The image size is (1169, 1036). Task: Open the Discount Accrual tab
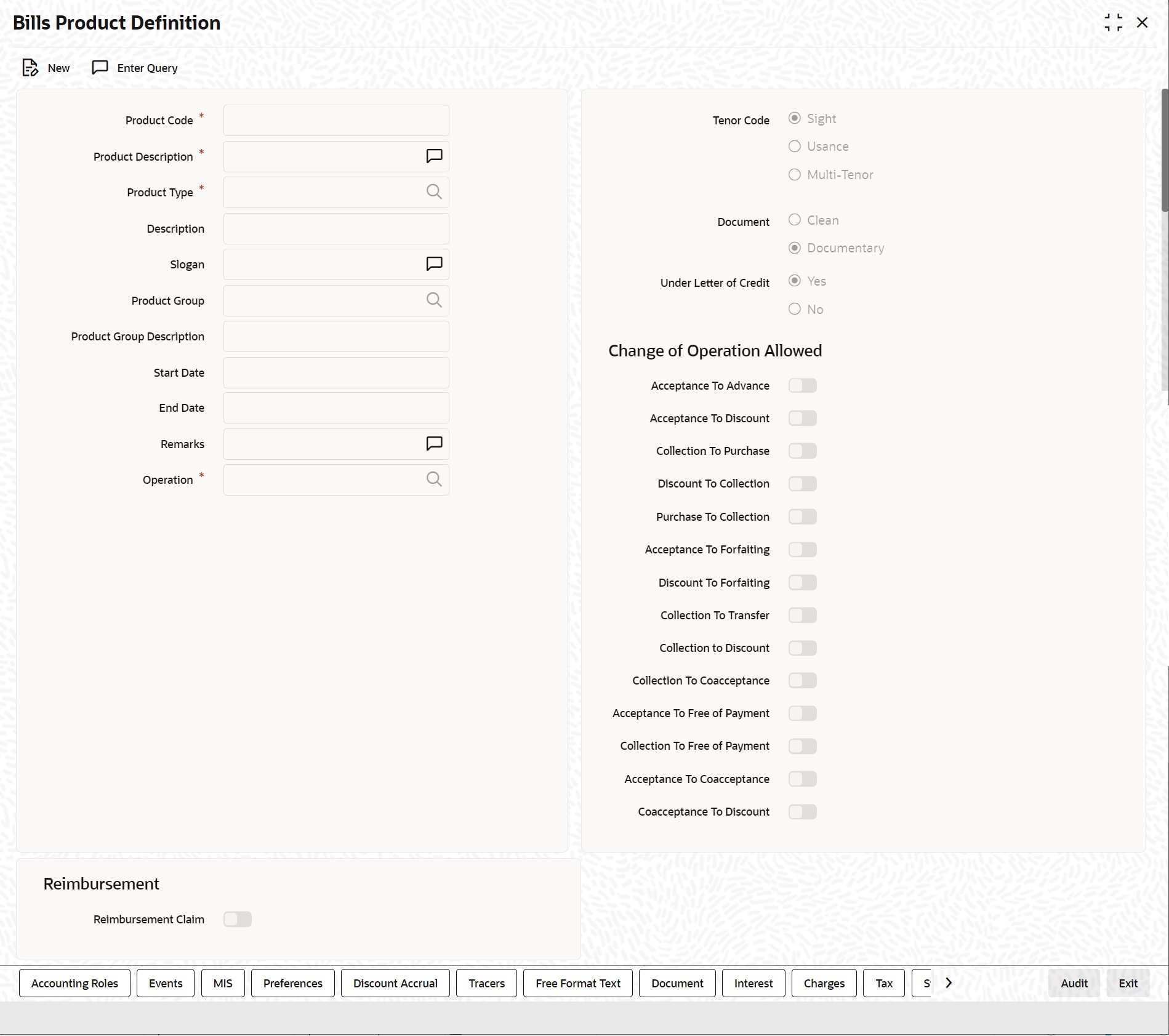tap(395, 983)
